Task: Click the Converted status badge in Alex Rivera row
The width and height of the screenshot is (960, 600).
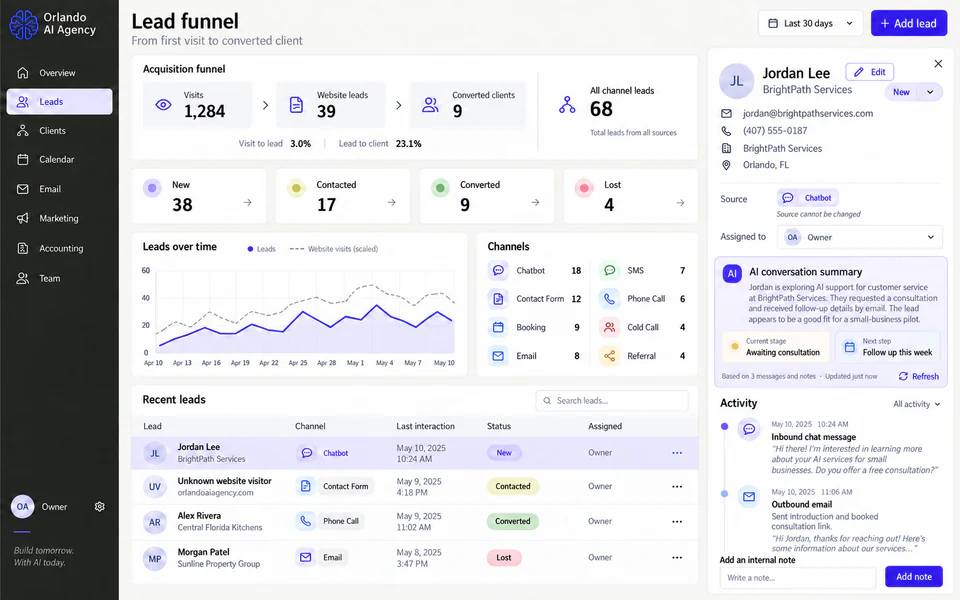Action: [x=512, y=521]
